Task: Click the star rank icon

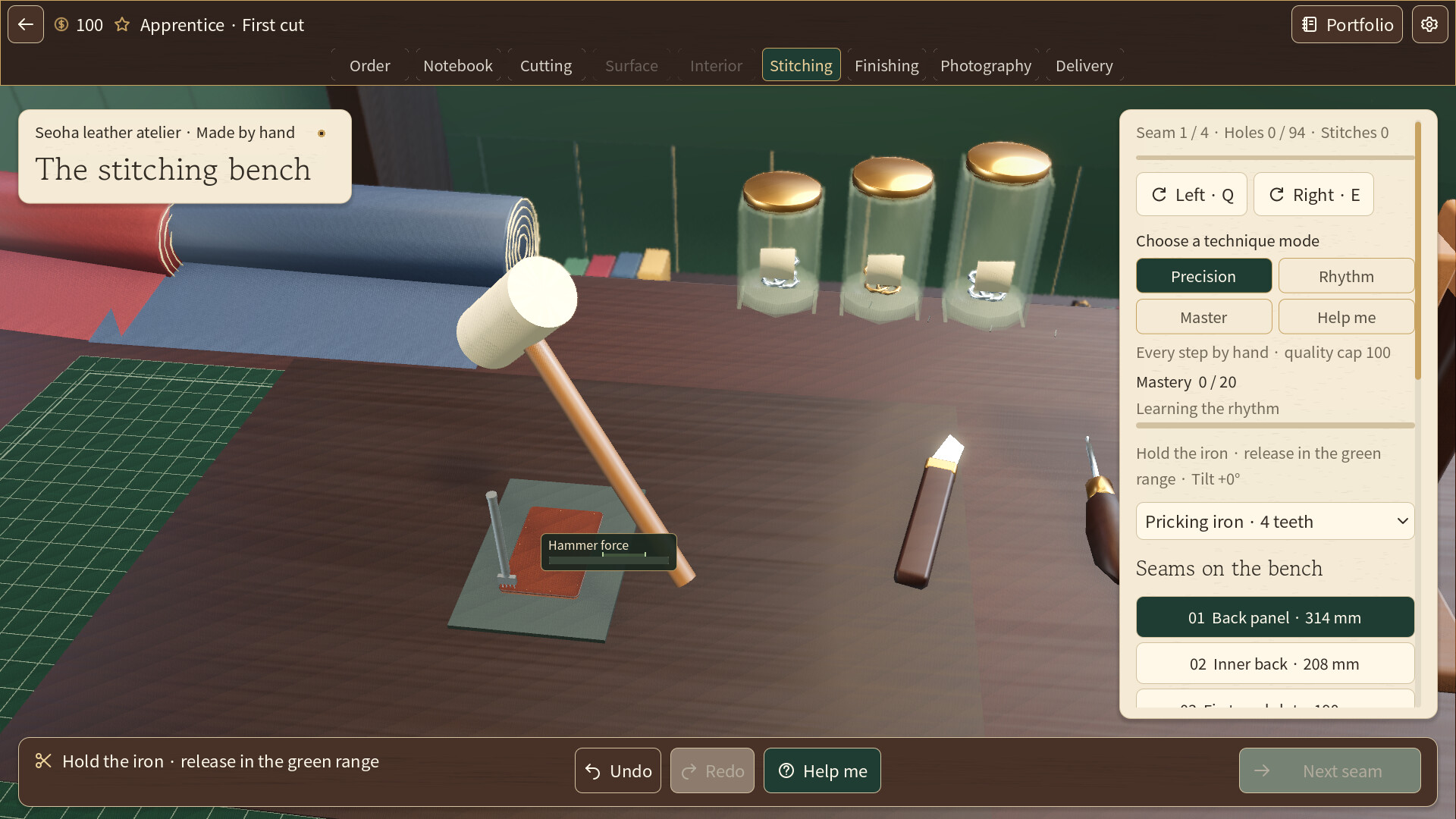Action: (x=122, y=25)
